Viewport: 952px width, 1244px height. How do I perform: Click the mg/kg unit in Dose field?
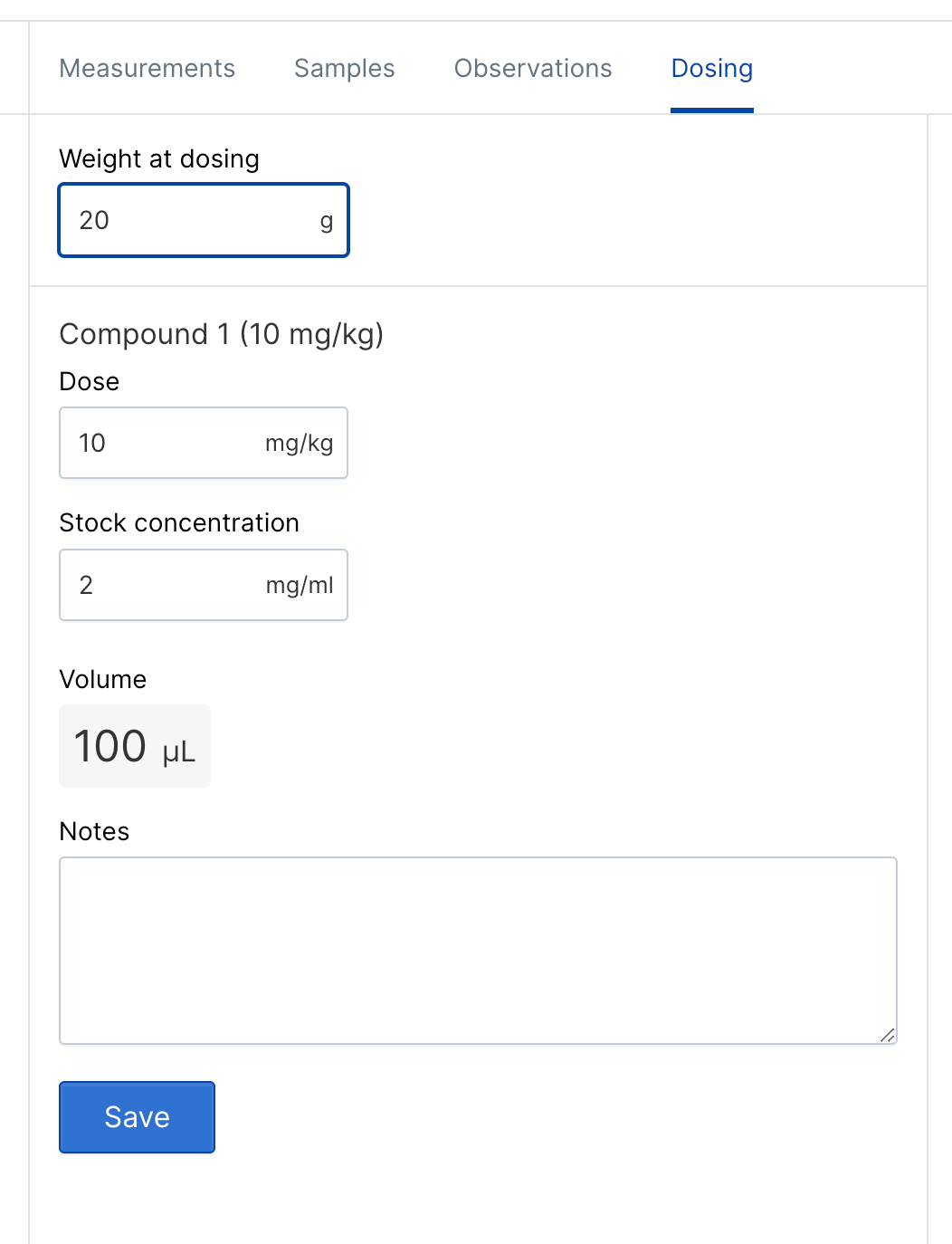pos(300,444)
